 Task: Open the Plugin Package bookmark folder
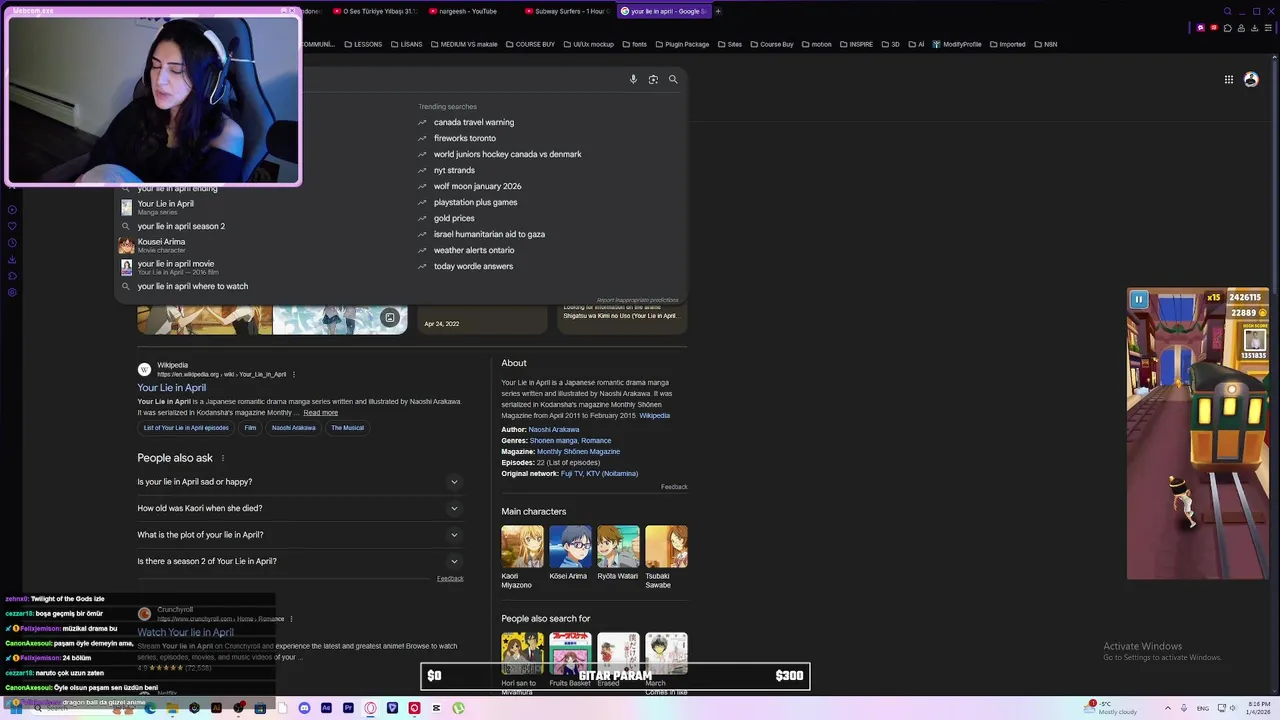(x=681, y=44)
